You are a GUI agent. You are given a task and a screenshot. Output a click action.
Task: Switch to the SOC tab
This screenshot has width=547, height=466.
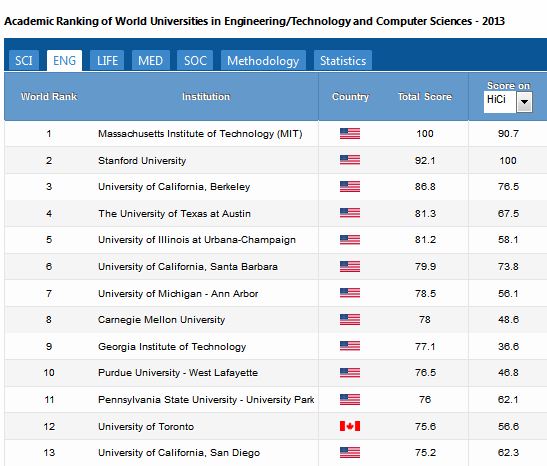195,61
